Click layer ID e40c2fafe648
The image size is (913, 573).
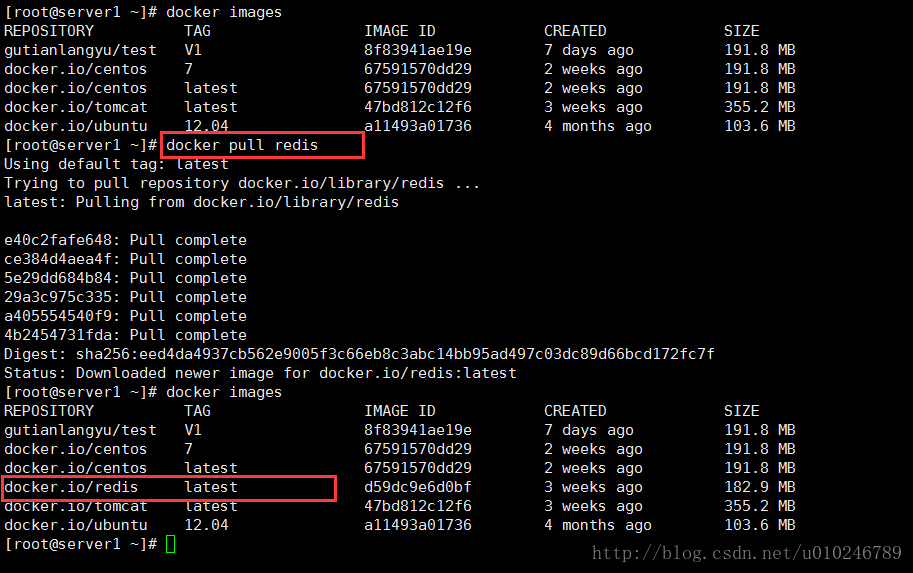tap(58, 240)
